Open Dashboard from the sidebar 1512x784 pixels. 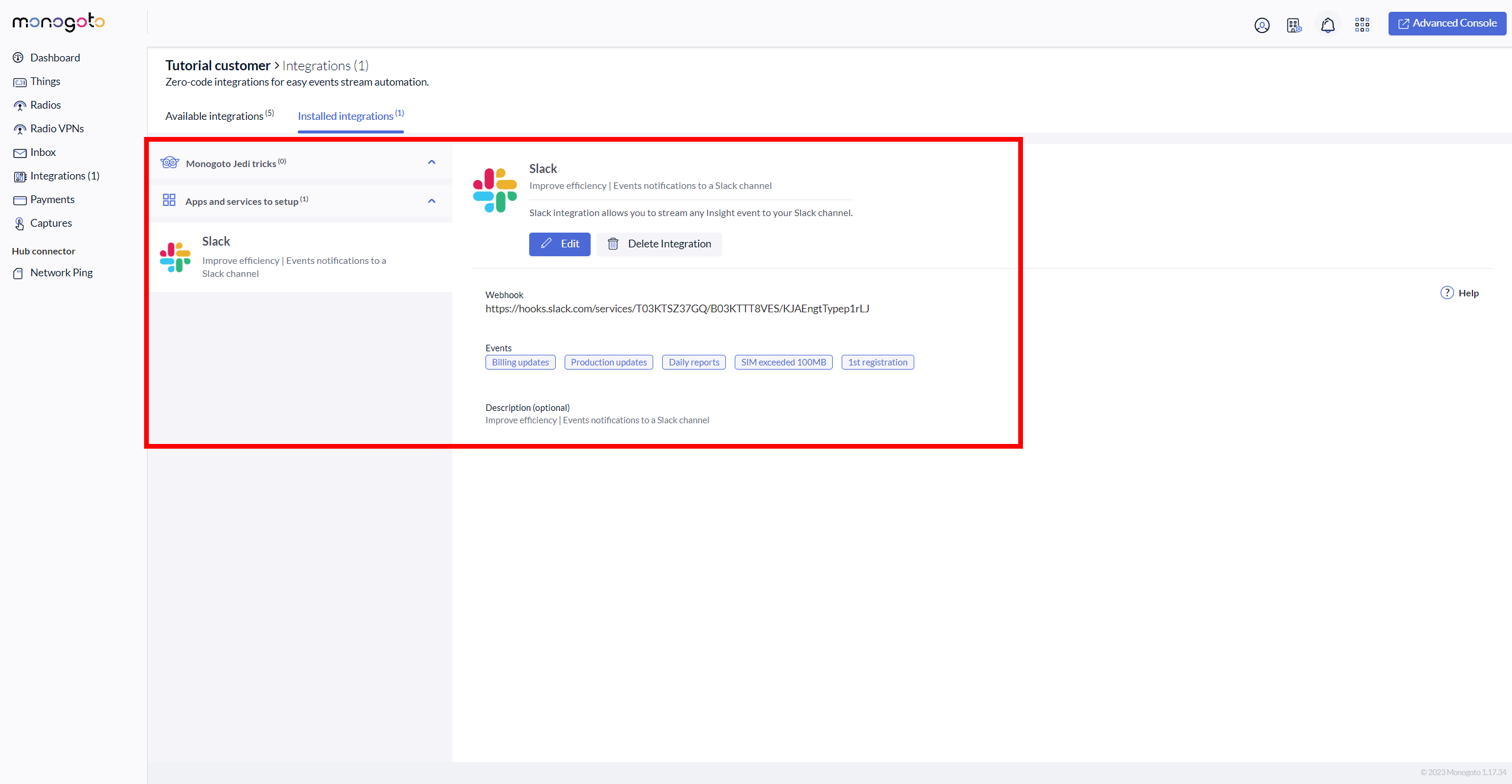(55, 57)
